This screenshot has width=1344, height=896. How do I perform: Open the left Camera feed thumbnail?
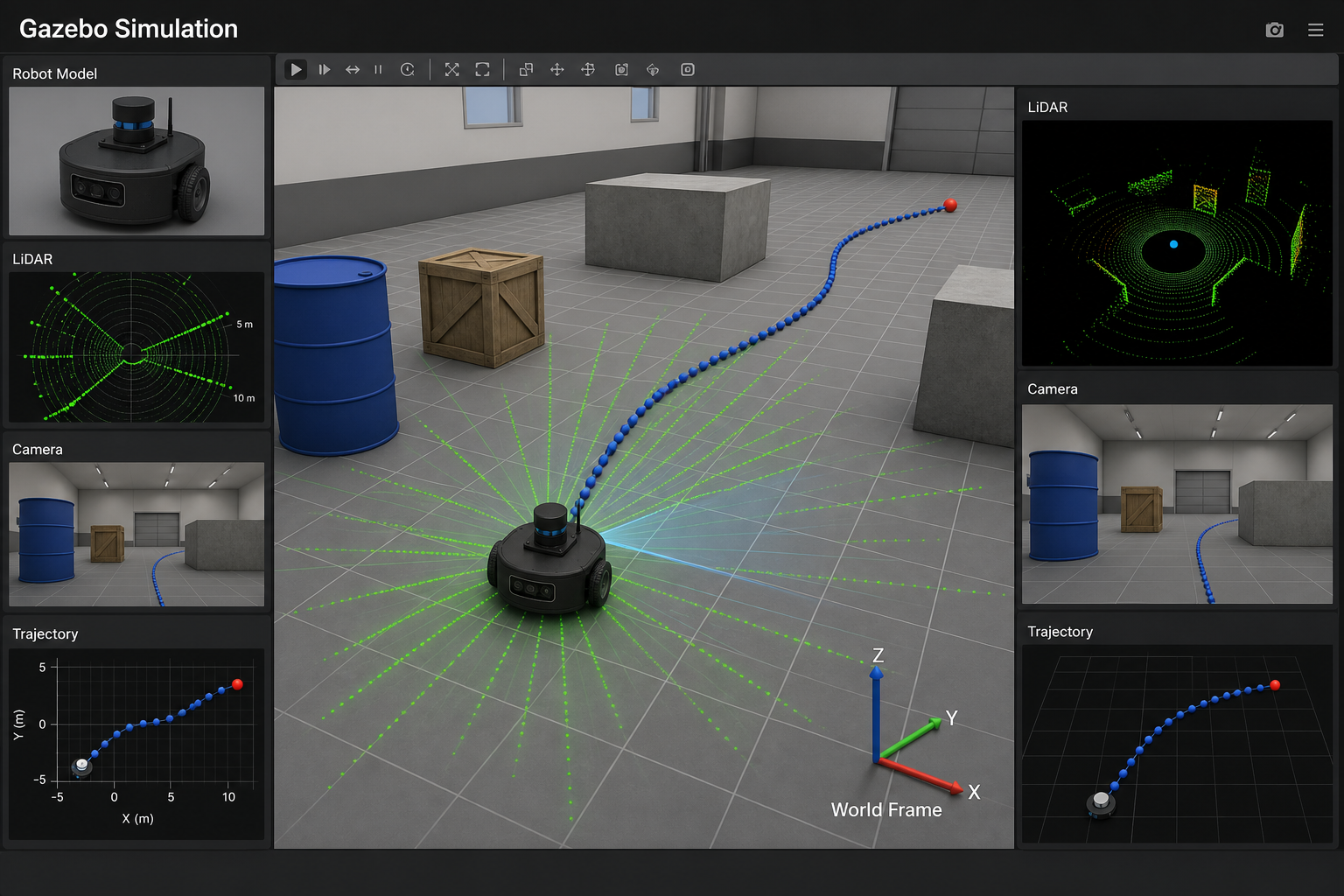pos(136,534)
